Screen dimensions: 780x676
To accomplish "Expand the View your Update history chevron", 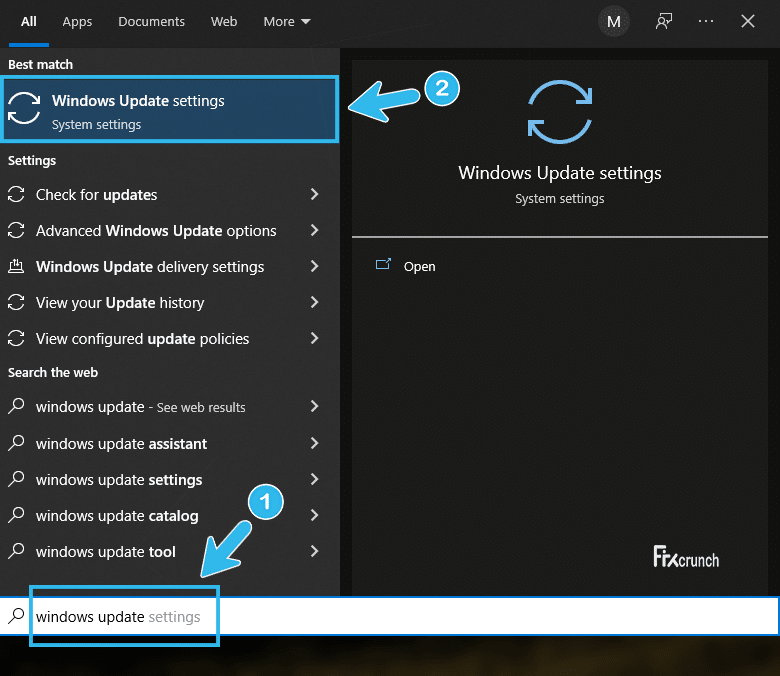I will click(314, 302).
